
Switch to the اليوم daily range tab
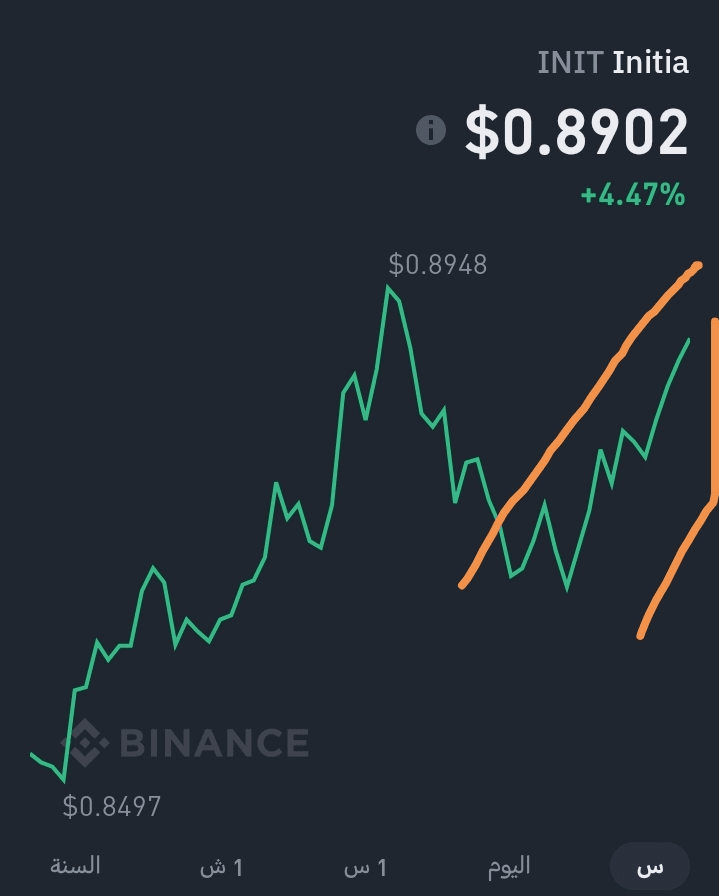pyautogui.click(x=509, y=866)
